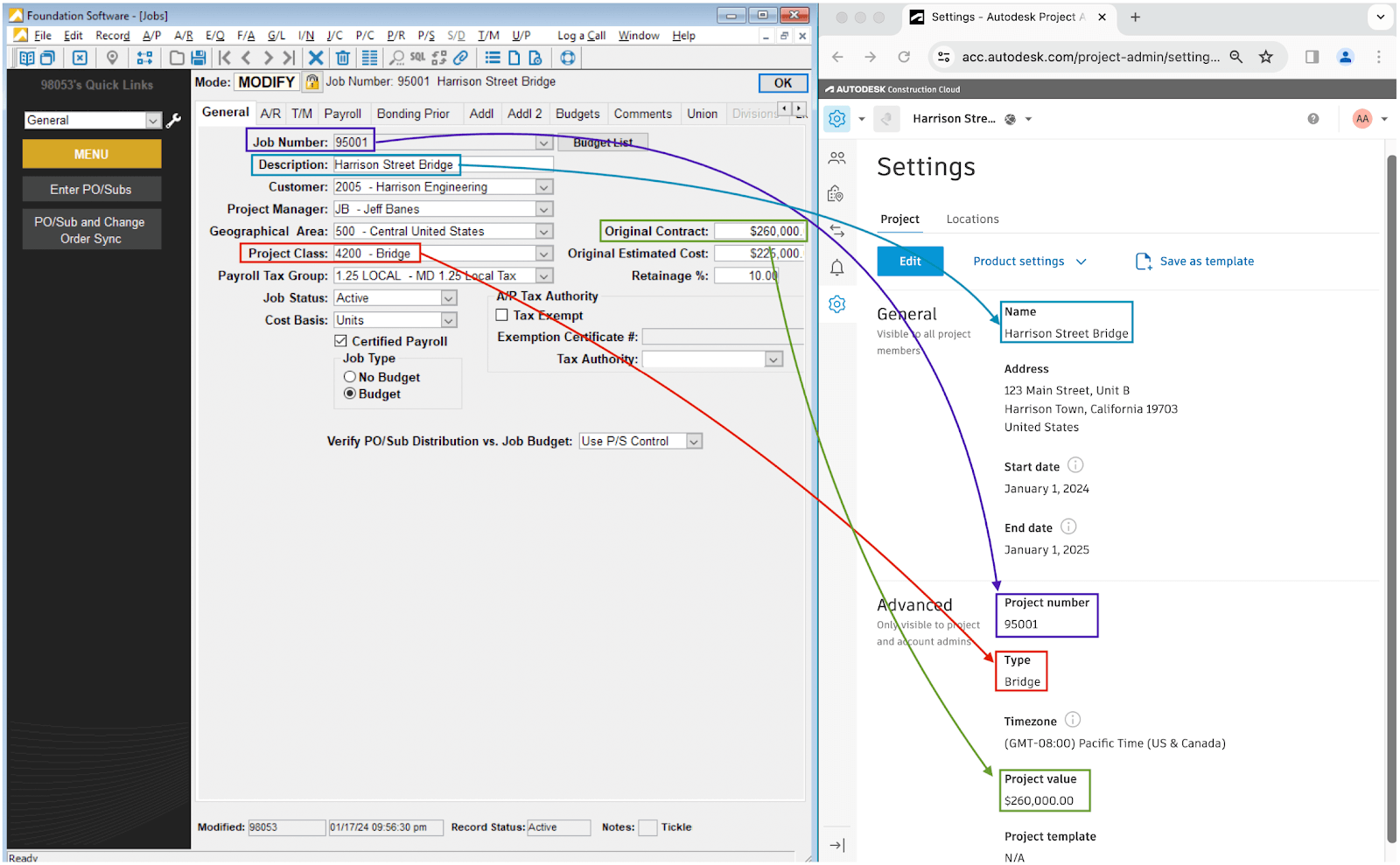1400x865 pixels.
Task: Go to the previous record arrow
Action: point(246,58)
